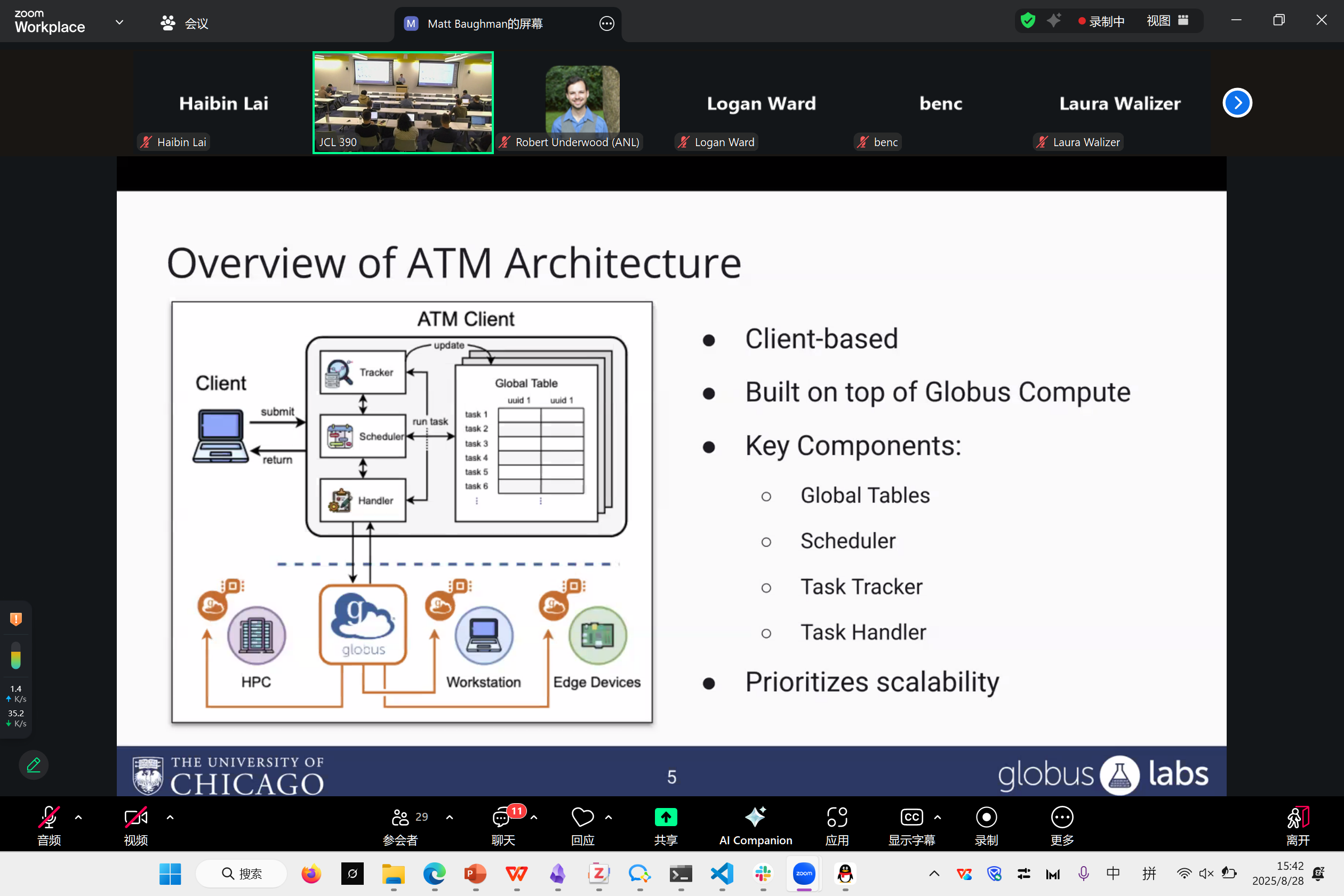This screenshot has height=896, width=1344.
Task: Start video with the camera button
Action: click(136, 818)
